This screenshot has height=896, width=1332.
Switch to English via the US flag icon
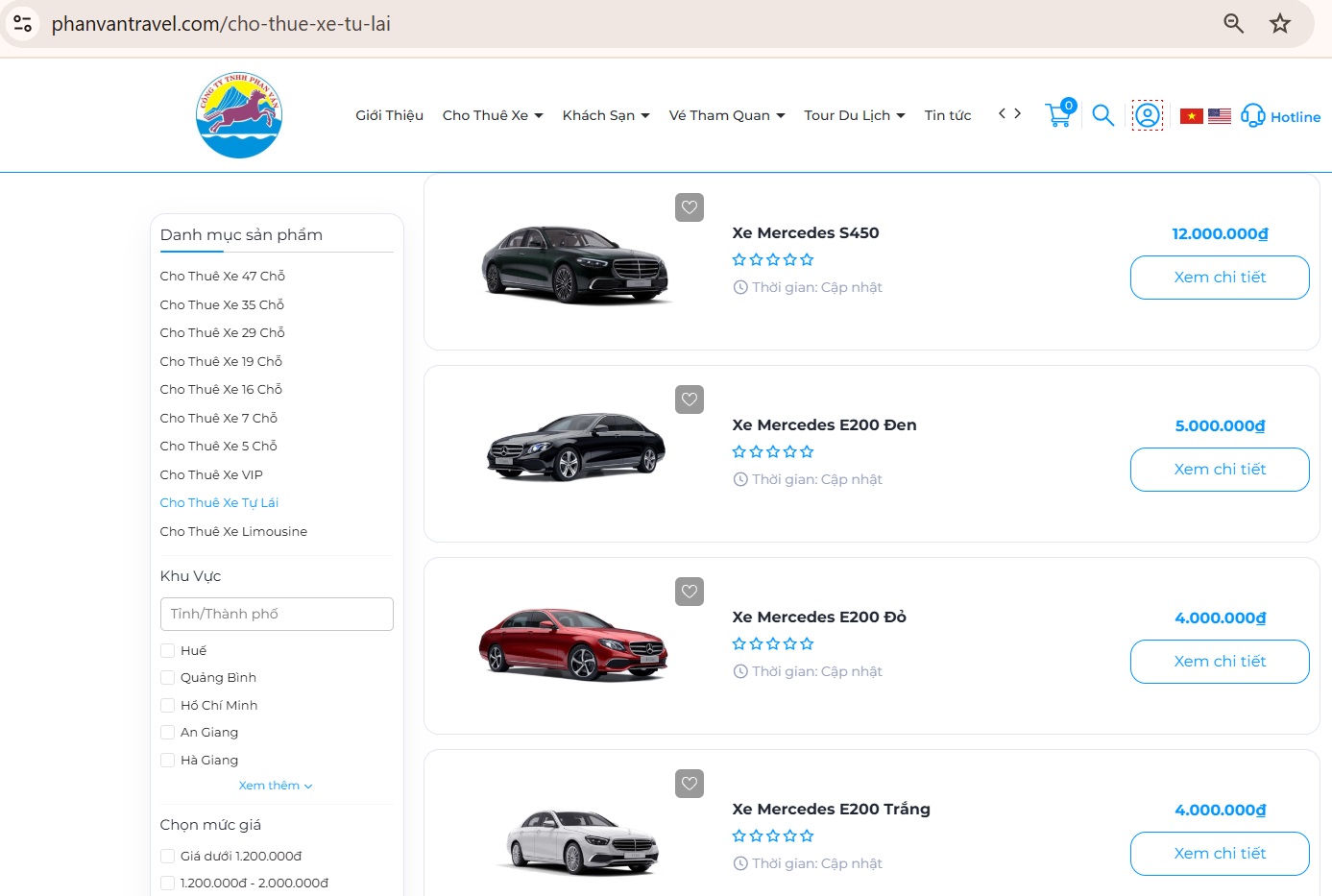[1220, 114]
